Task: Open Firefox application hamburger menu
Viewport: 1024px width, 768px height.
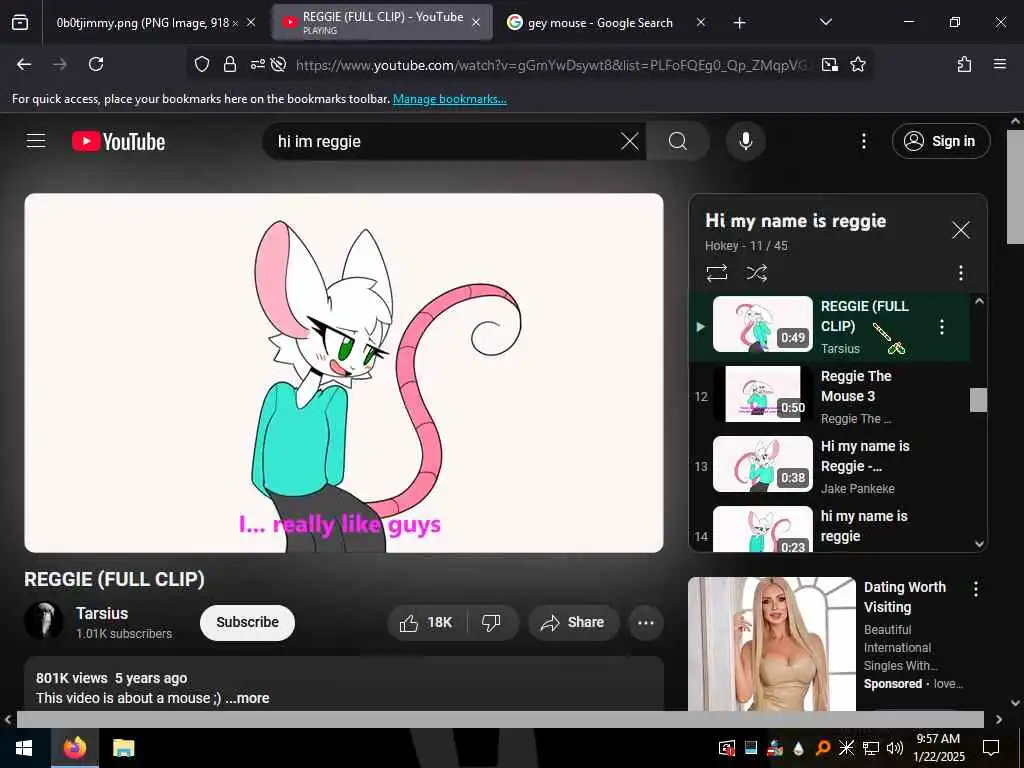Action: pos(999,64)
